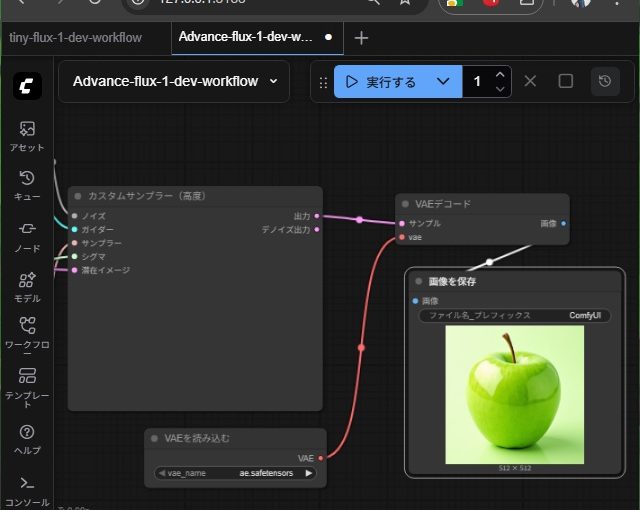Click the サンプル input socket on VAEデコード
The width and height of the screenshot is (640, 510).
(x=402, y=224)
